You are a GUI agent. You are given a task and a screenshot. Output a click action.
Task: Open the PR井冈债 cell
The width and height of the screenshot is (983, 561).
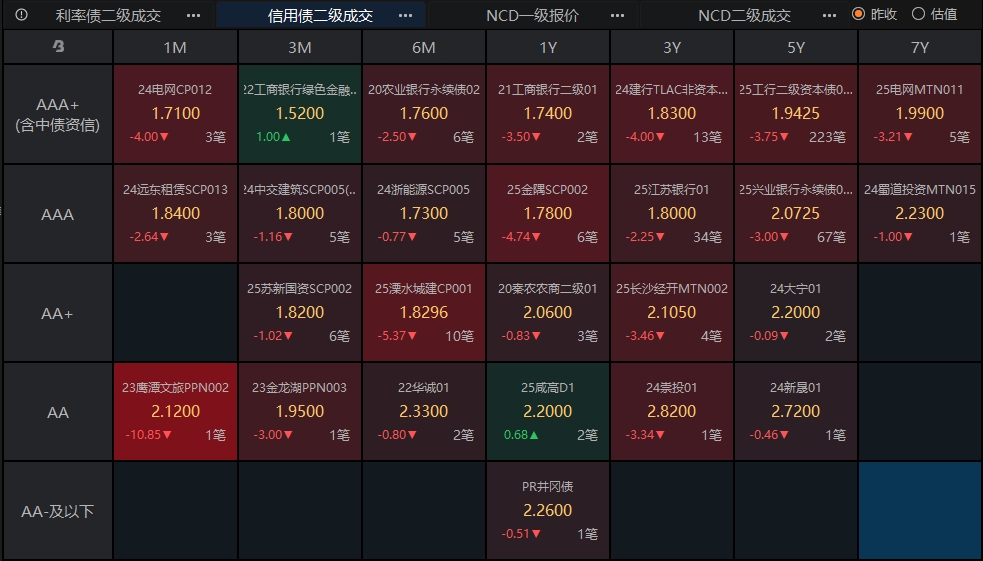[x=548, y=511]
